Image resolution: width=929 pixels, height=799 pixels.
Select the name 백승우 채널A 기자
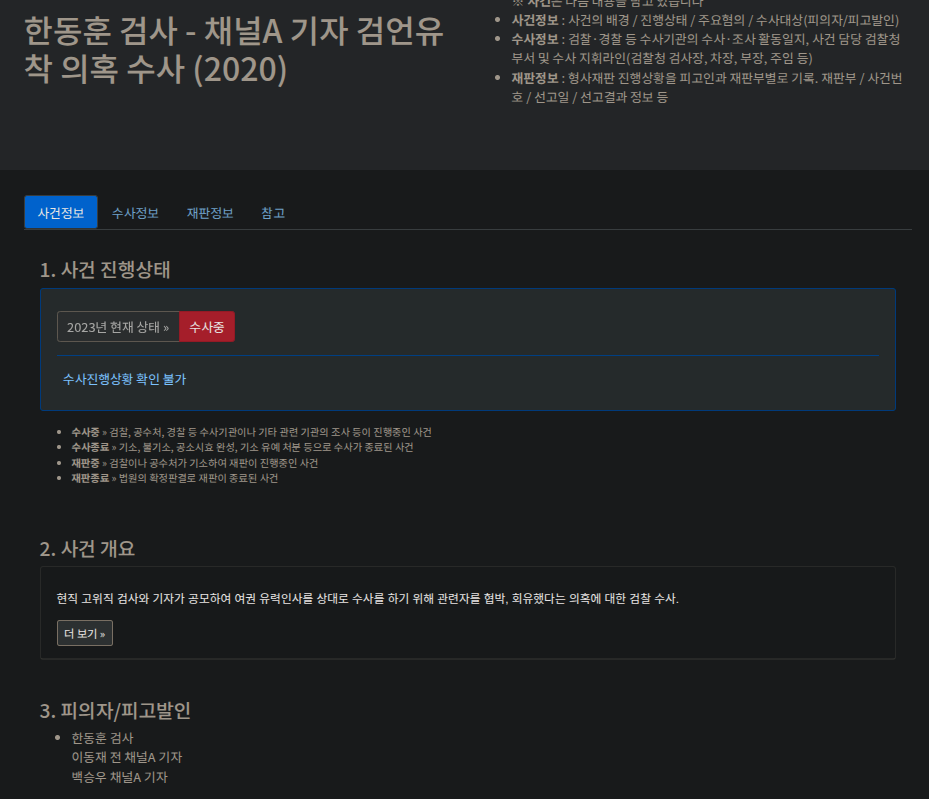tap(120, 777)
